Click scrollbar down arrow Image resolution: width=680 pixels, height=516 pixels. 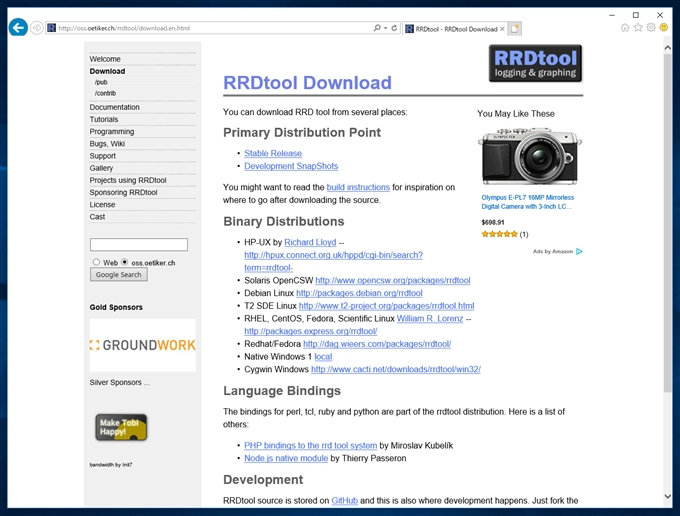pyautogui.click(x=667, y=496)
